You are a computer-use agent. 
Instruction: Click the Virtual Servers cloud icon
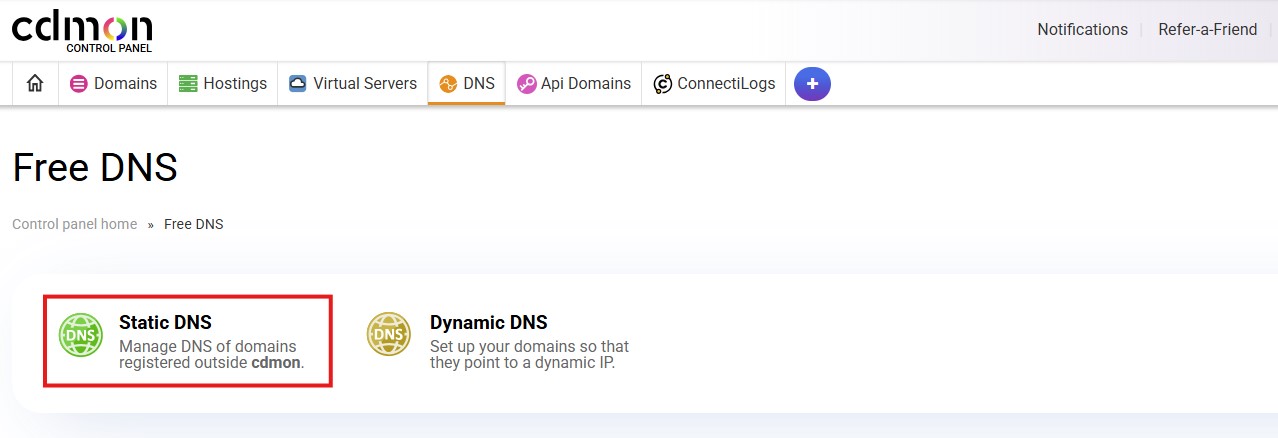click(x=297, y=84)
